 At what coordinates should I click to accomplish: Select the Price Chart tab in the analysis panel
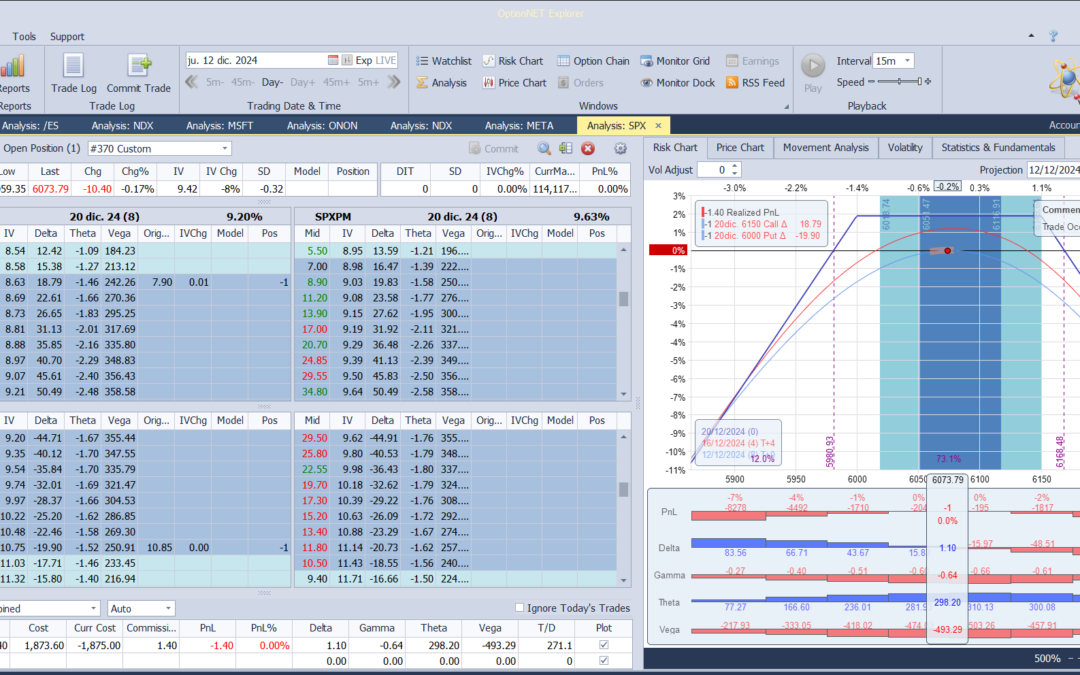tap(740, 147)
